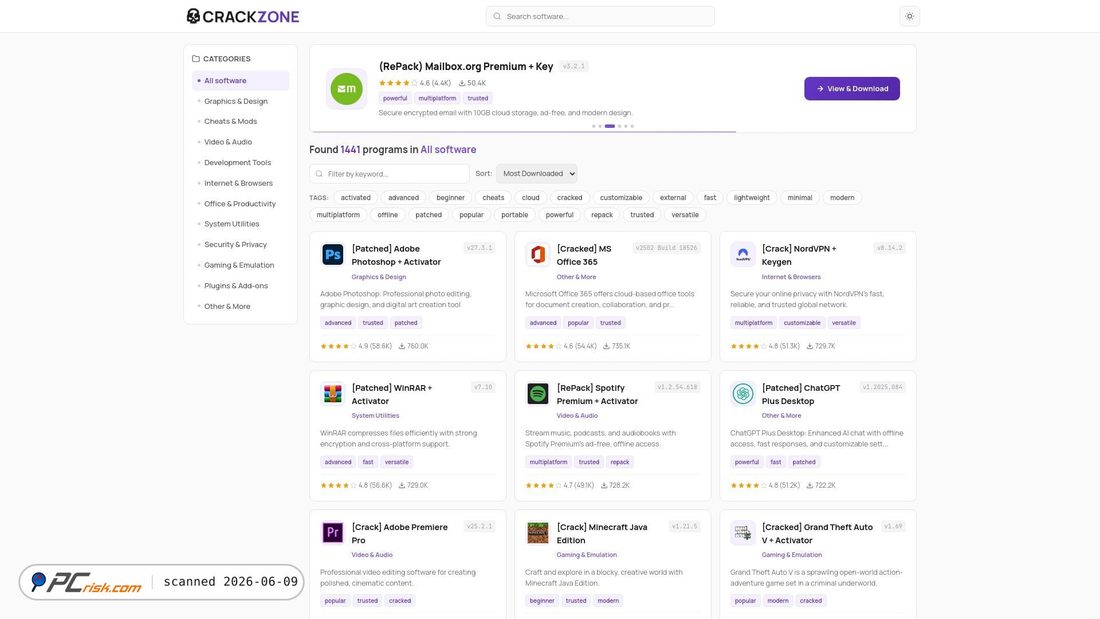Open the Minecraft Java Edition icon
The height and width of the screenshot is (619, 1100).
537,533
